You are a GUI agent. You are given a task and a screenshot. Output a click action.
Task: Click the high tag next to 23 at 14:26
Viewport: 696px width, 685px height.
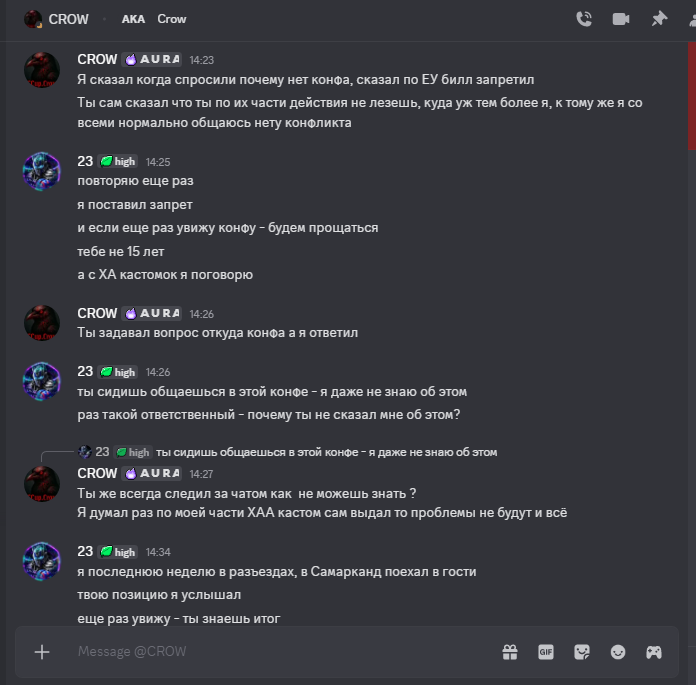tap(118, 372)
